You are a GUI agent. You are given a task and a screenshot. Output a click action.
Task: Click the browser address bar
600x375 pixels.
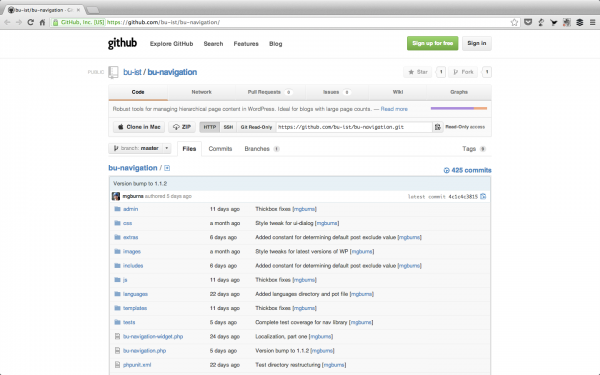pyautogui.click(x=285, y=22)
